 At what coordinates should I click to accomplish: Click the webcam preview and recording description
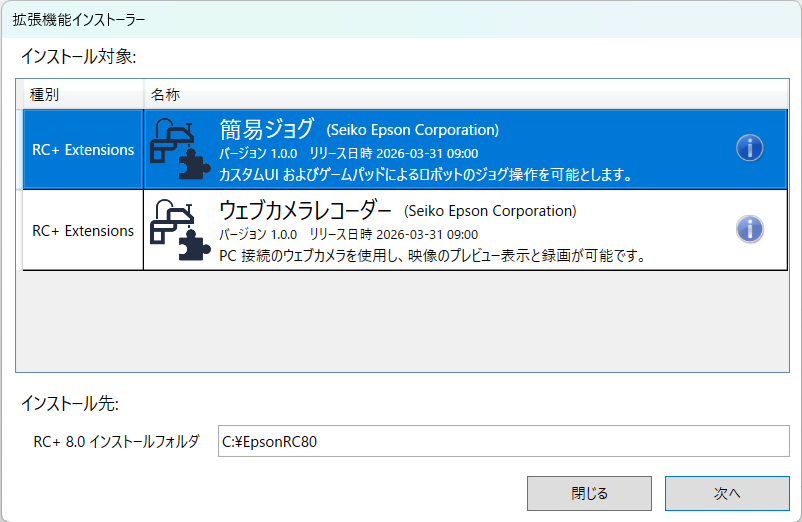pyautogui.click(x=430, y=255)
